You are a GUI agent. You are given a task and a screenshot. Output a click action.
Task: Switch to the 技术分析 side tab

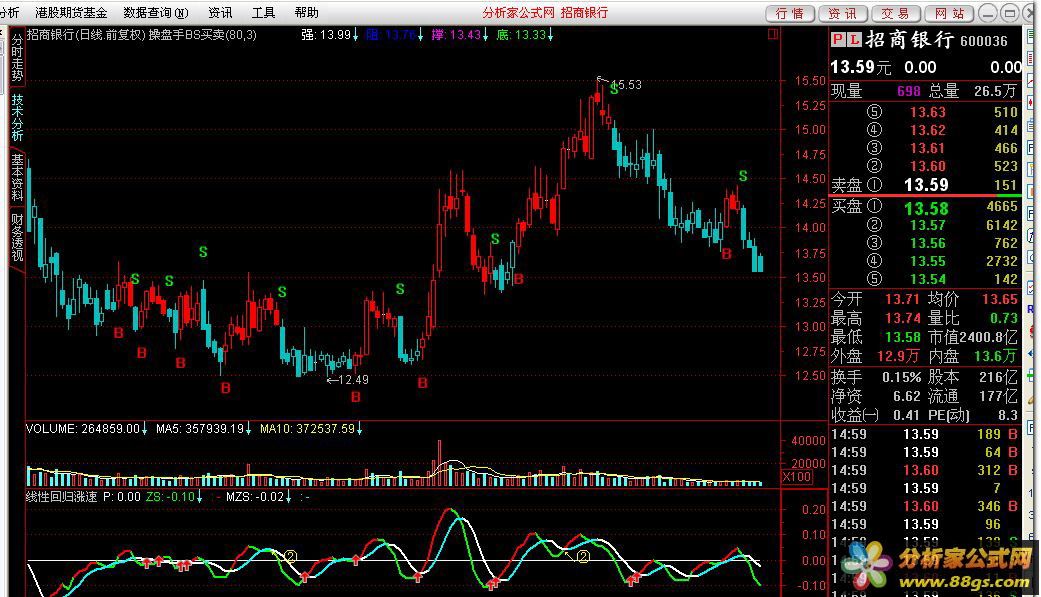pyautogui.click(x=17, y=117)
